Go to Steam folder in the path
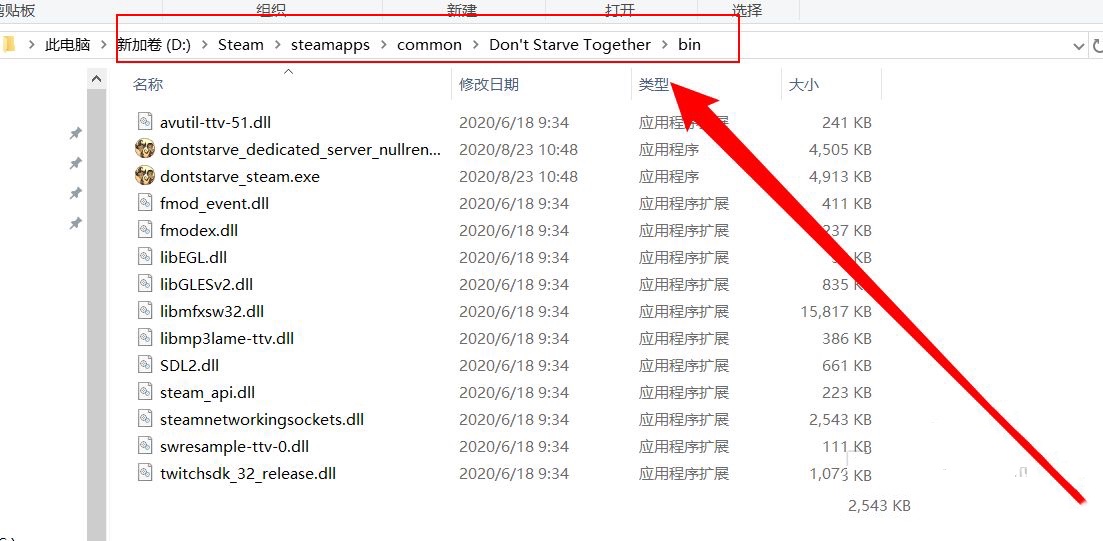 (x=241, y=45)
